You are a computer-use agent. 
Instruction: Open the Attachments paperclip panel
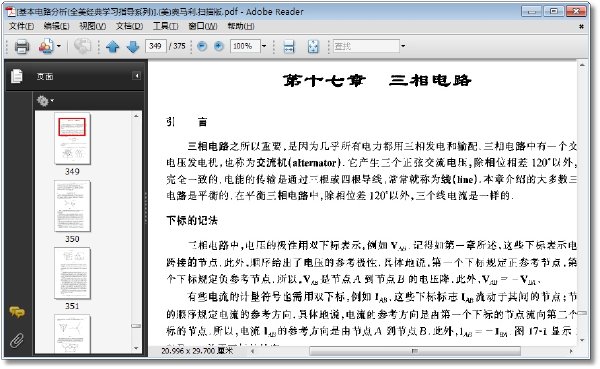point(17,340)
